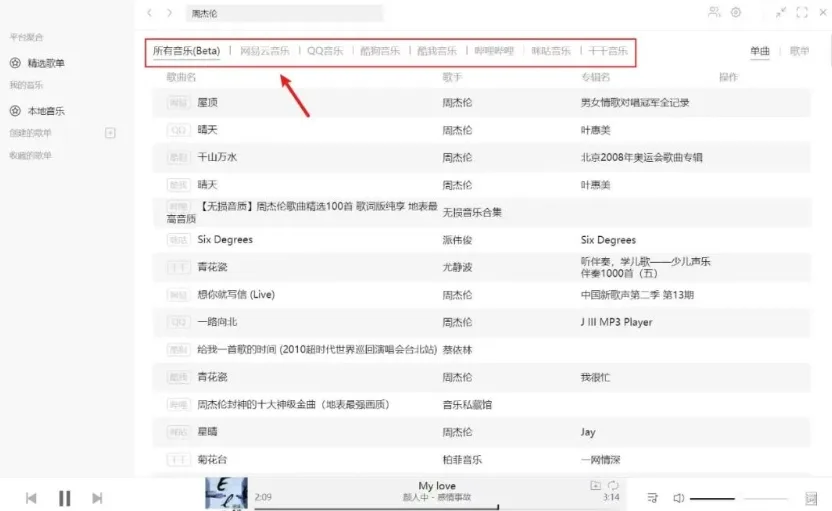Adjust the volume slider
The height and width of the screenshot is (511, 832).
tap(738, 498)
